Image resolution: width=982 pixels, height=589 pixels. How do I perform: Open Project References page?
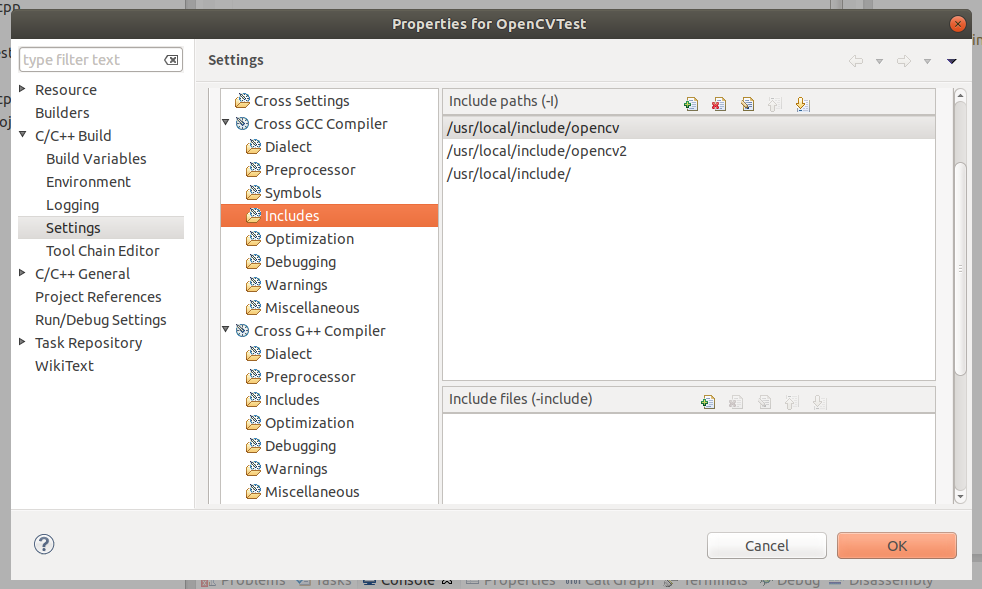click(x=98, y=297)
